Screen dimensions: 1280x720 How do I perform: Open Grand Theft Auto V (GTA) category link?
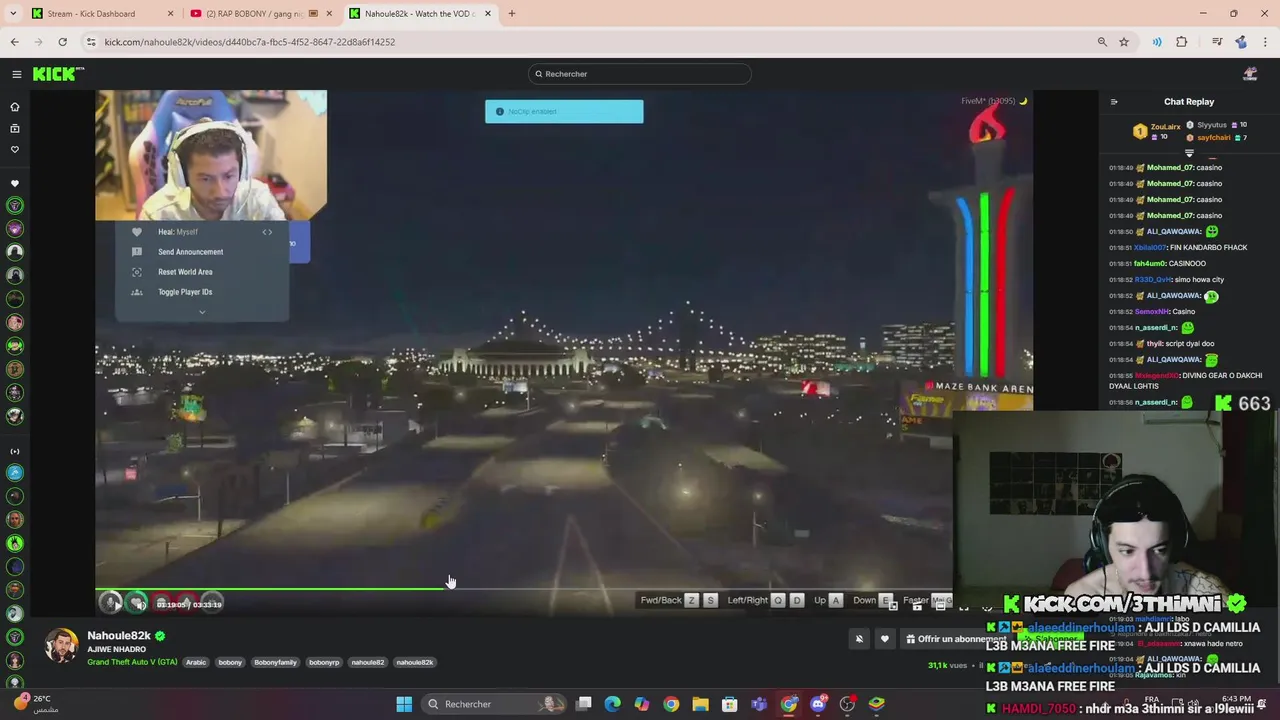[132, 662]
